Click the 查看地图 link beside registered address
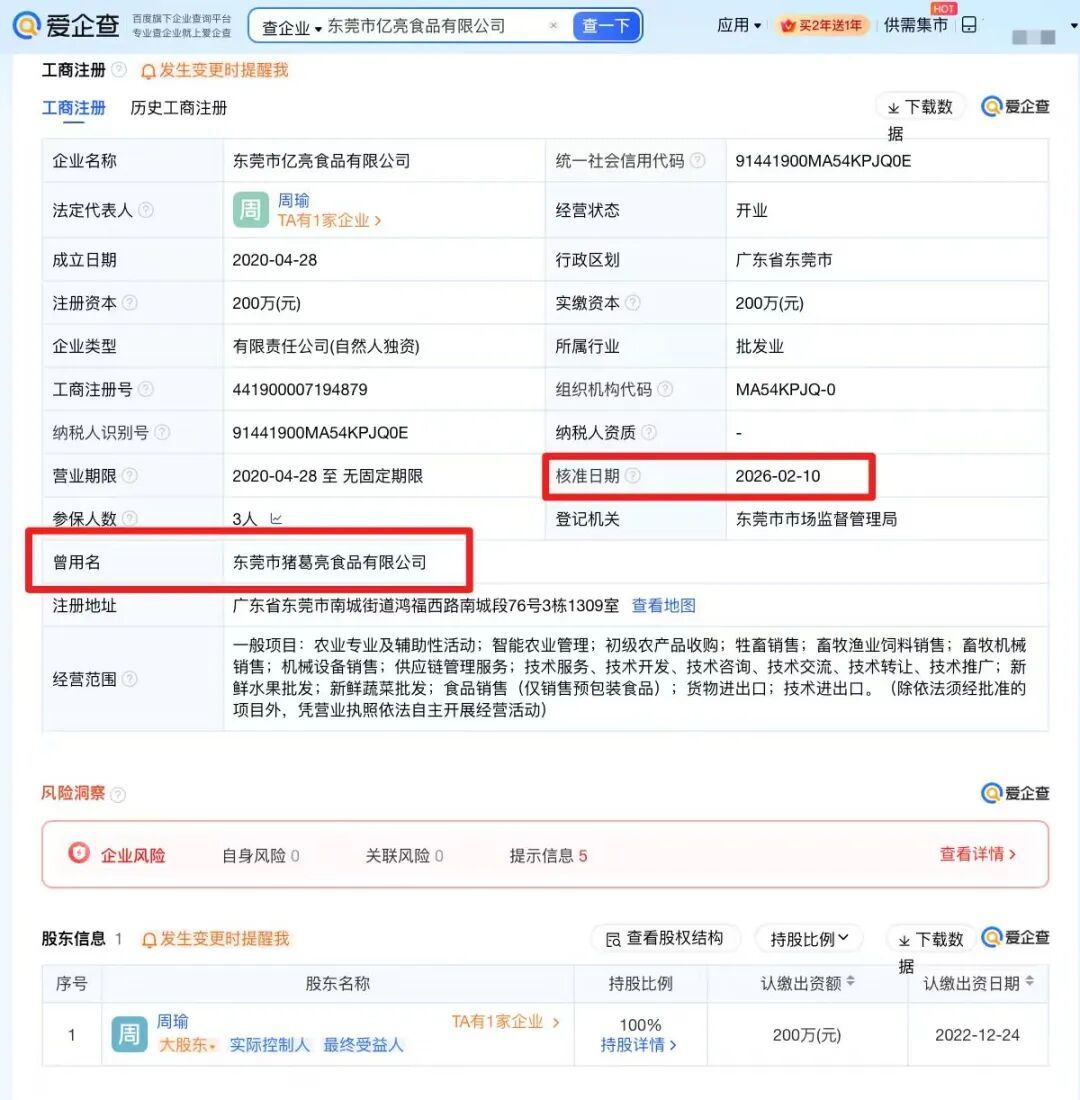The width and height of the screenshot is (1080, 1100). [x=664, y=605]
